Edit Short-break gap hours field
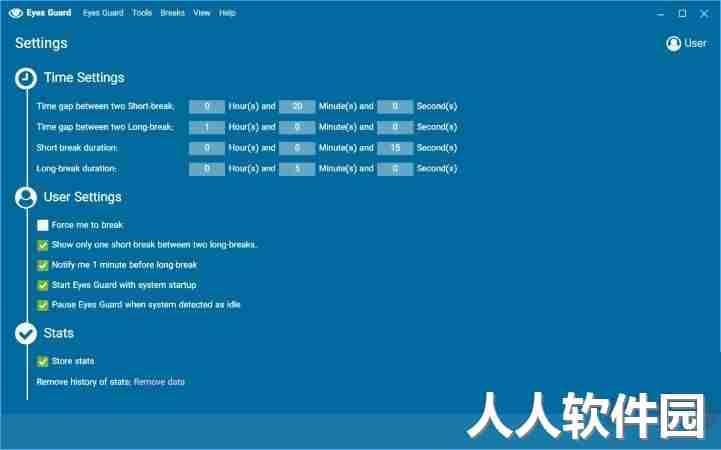Viewport: 721px width, 450px height. coord(207,107)
